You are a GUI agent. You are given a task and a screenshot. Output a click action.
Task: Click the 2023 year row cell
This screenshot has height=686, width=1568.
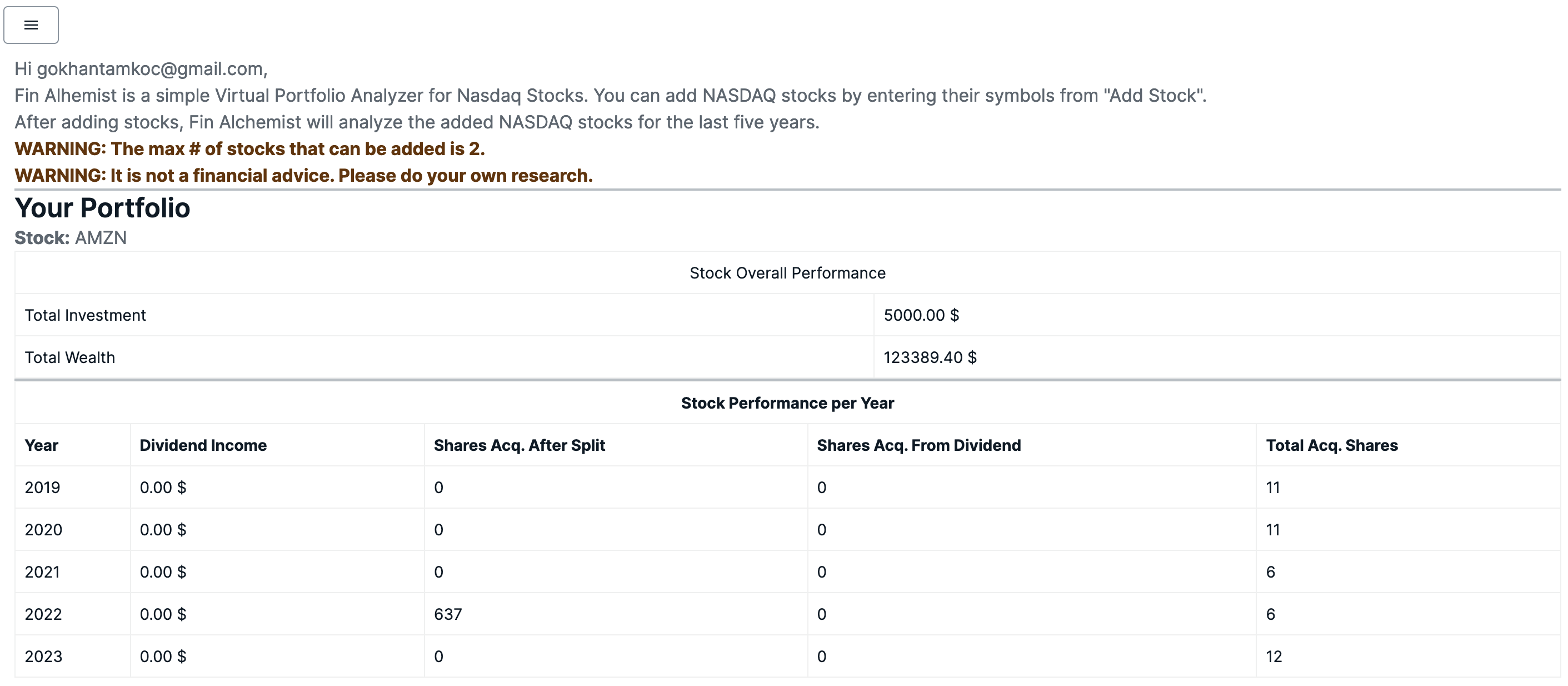tap(43, 656)
